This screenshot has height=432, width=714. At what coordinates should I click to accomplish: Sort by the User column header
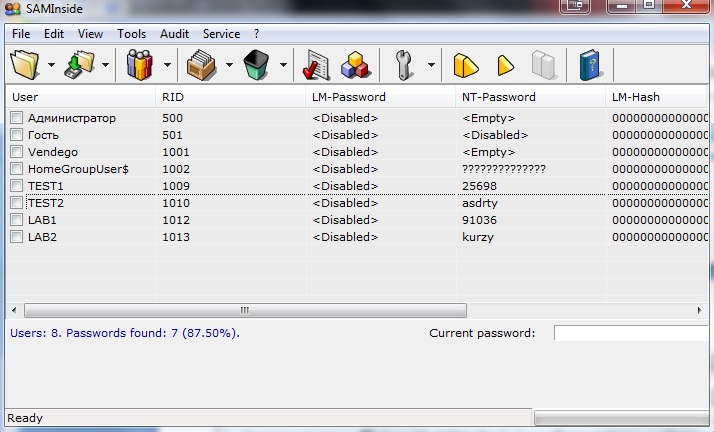(81, 97)
